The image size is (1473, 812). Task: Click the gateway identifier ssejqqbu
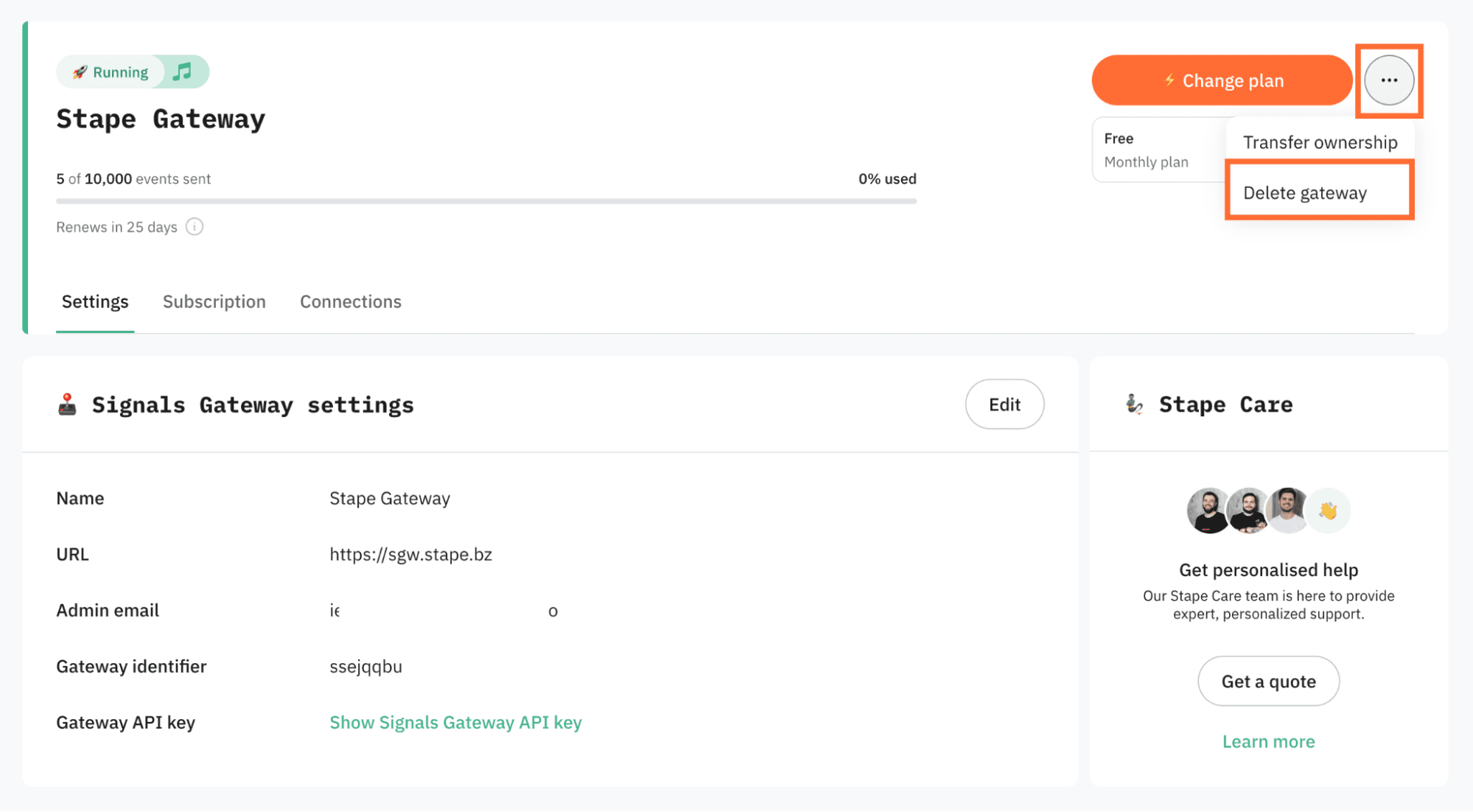coord(365,667)
